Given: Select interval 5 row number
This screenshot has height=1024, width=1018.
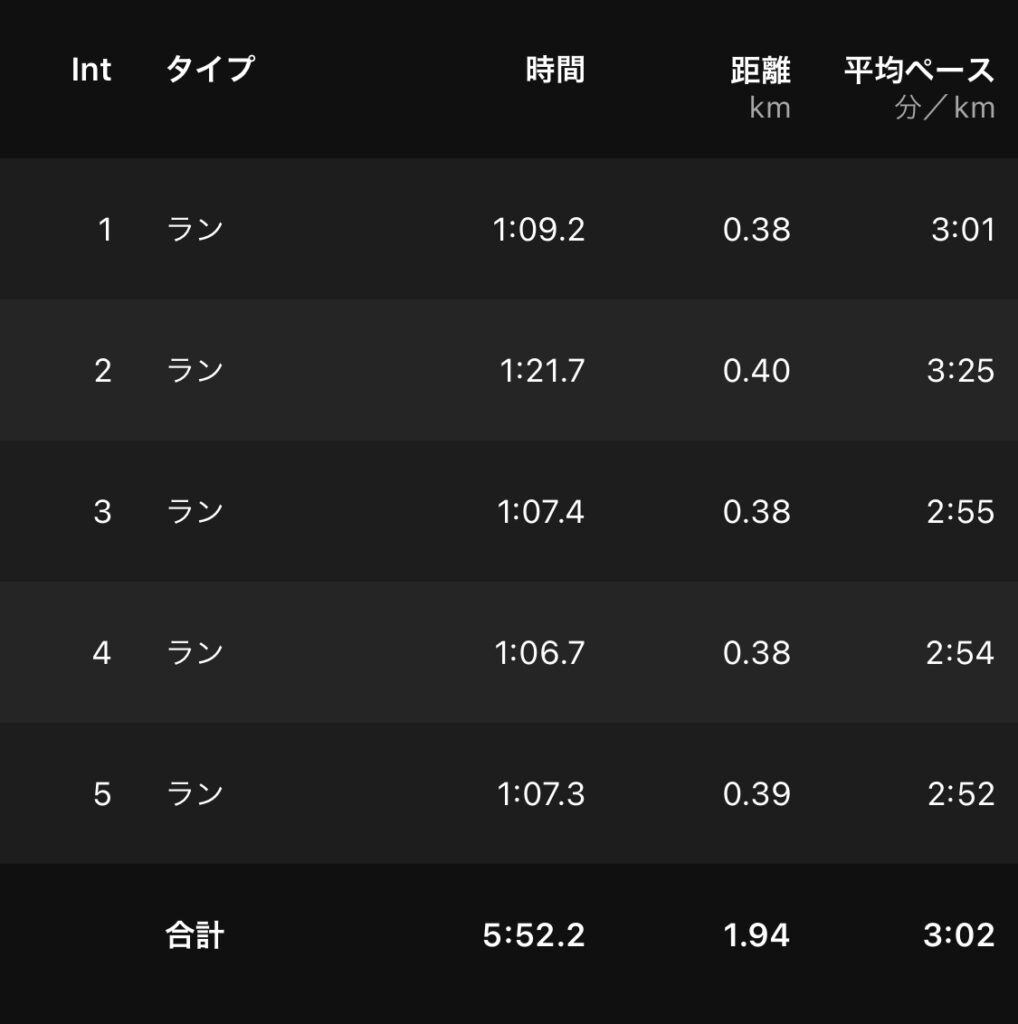Looking at the screenshot, I should [x=102, y=794].
